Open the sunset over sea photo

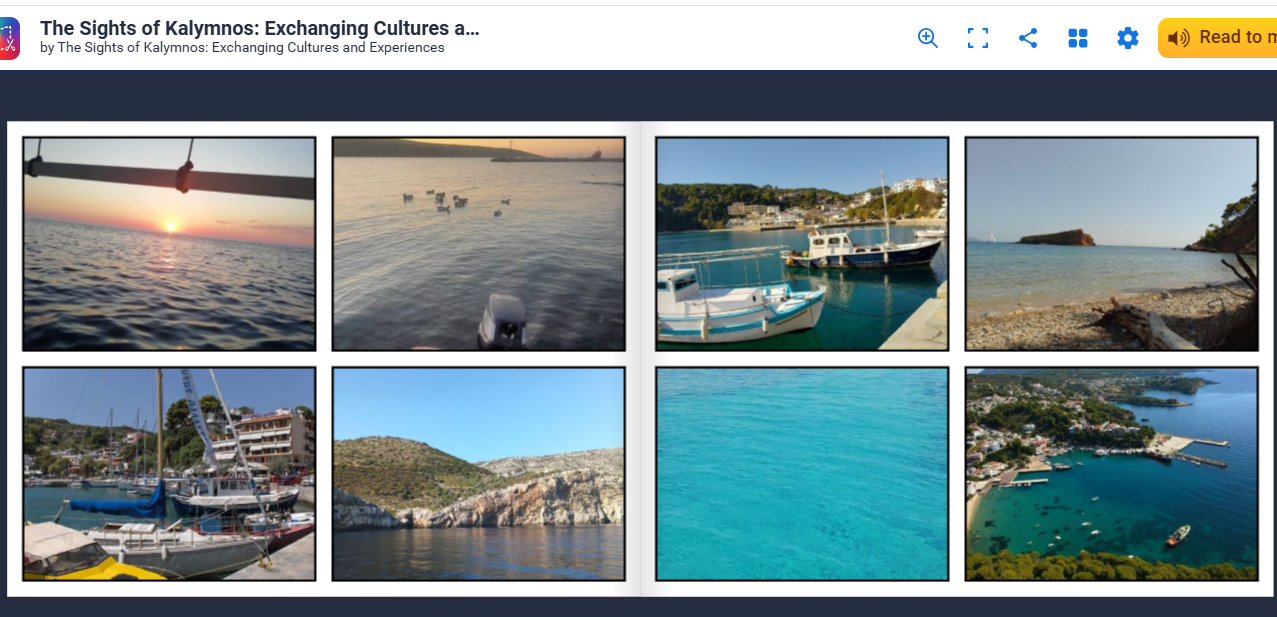point(169,244)
